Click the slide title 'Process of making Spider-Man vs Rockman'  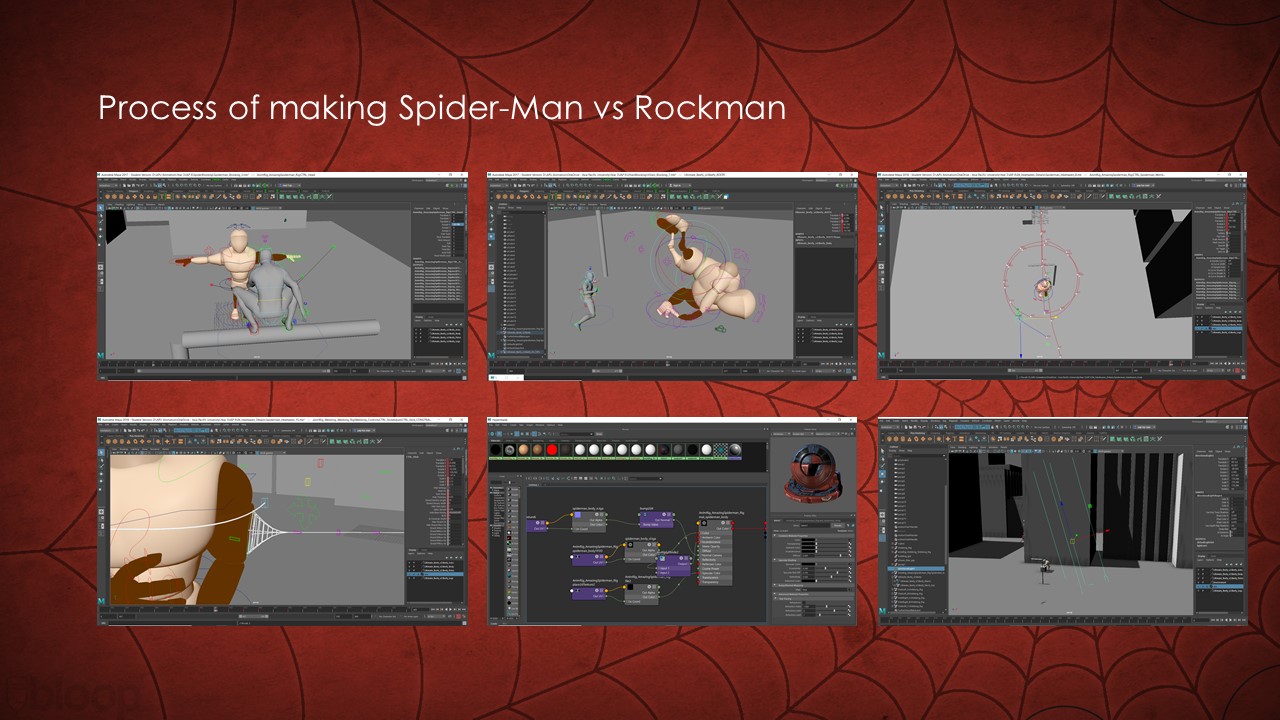pos(442,109)
